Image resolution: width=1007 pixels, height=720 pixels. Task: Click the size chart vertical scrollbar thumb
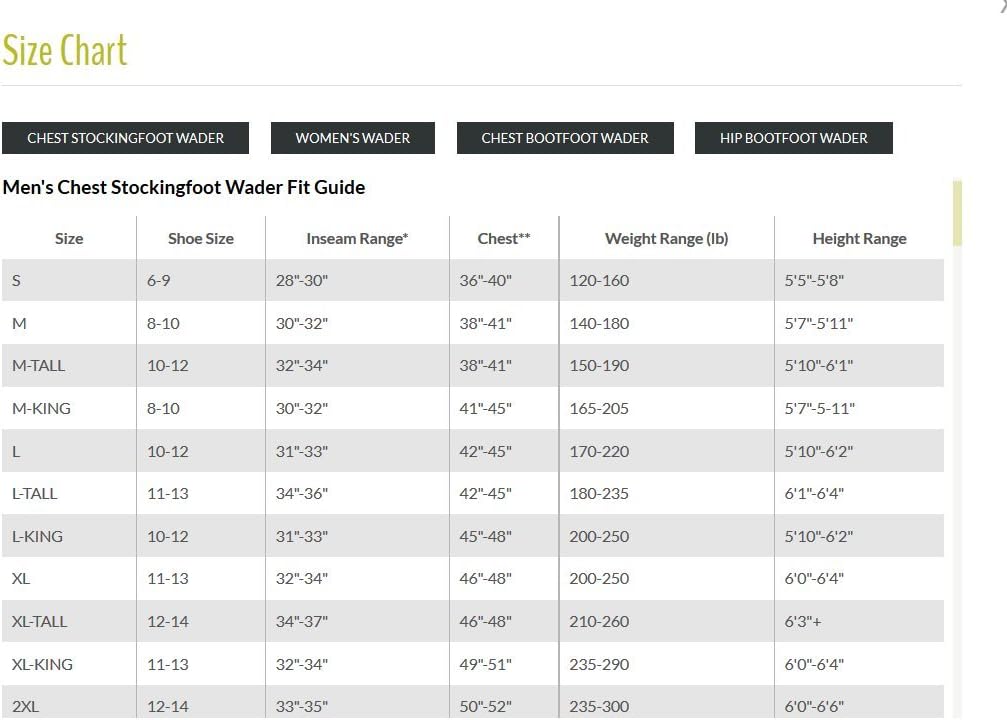(x=957, y=213)
